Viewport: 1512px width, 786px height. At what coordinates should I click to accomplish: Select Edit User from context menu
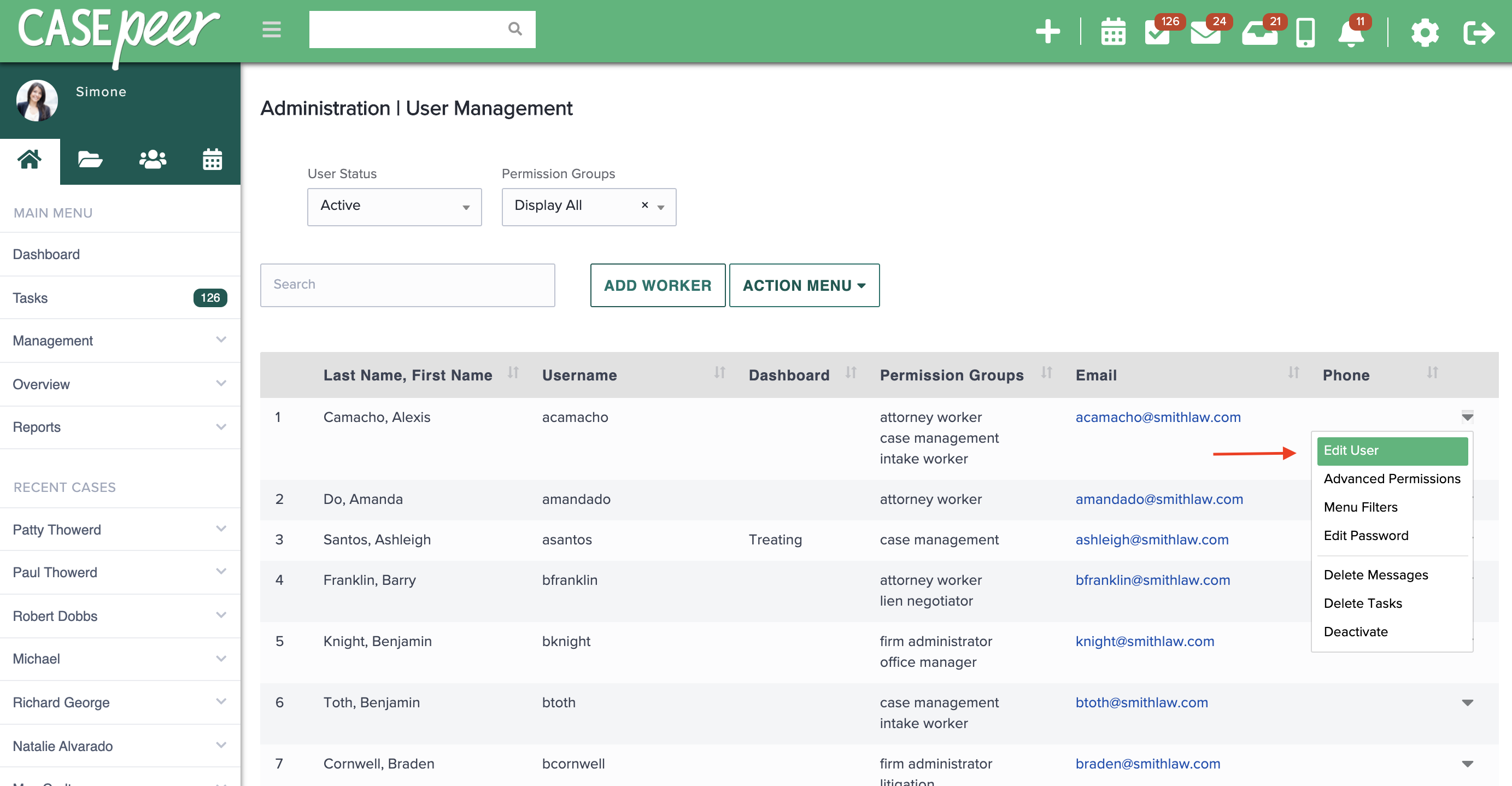coord(1392,451)
